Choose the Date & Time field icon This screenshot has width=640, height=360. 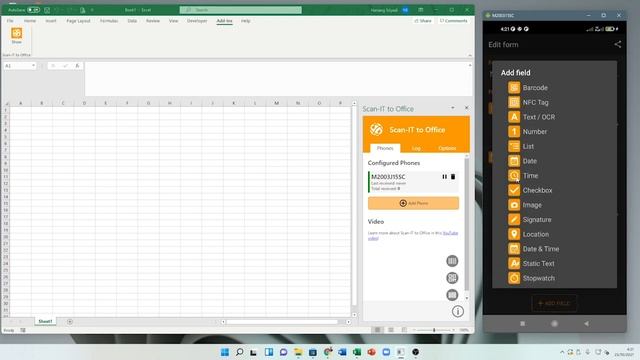pyautogui.click(x=514, y=249)
